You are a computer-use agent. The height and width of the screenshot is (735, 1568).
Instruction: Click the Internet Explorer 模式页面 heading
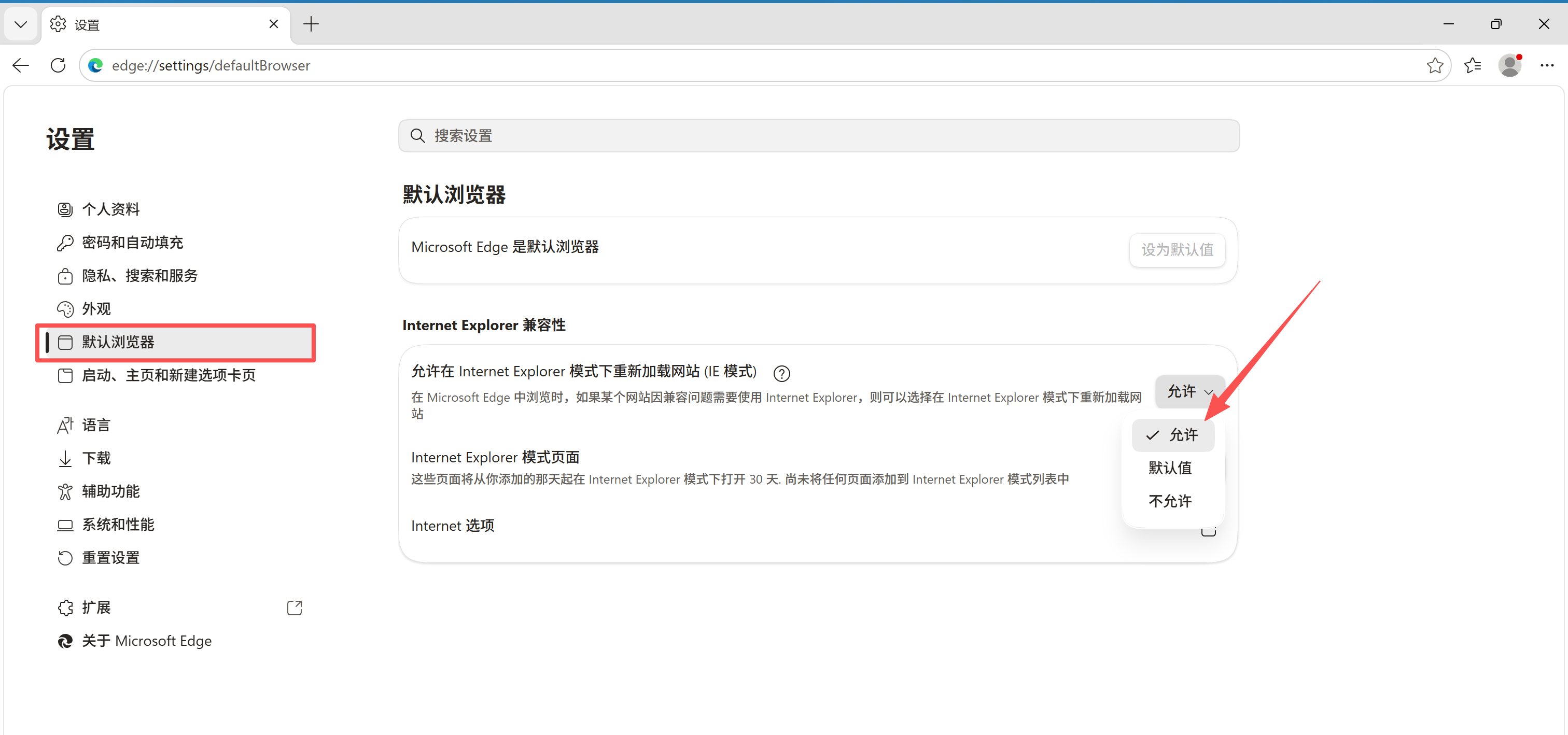(495, 458)
